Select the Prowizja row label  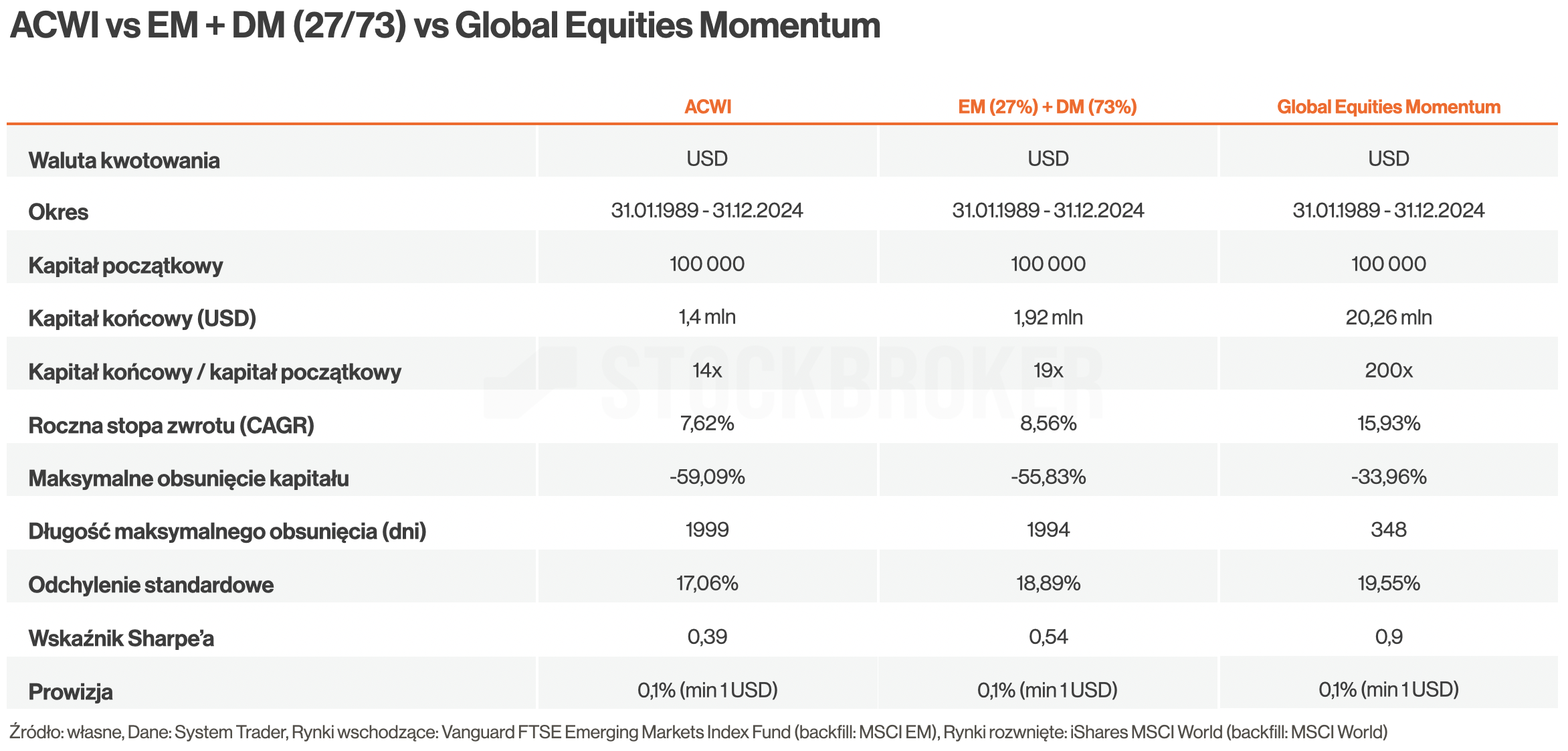coord(70,692)
